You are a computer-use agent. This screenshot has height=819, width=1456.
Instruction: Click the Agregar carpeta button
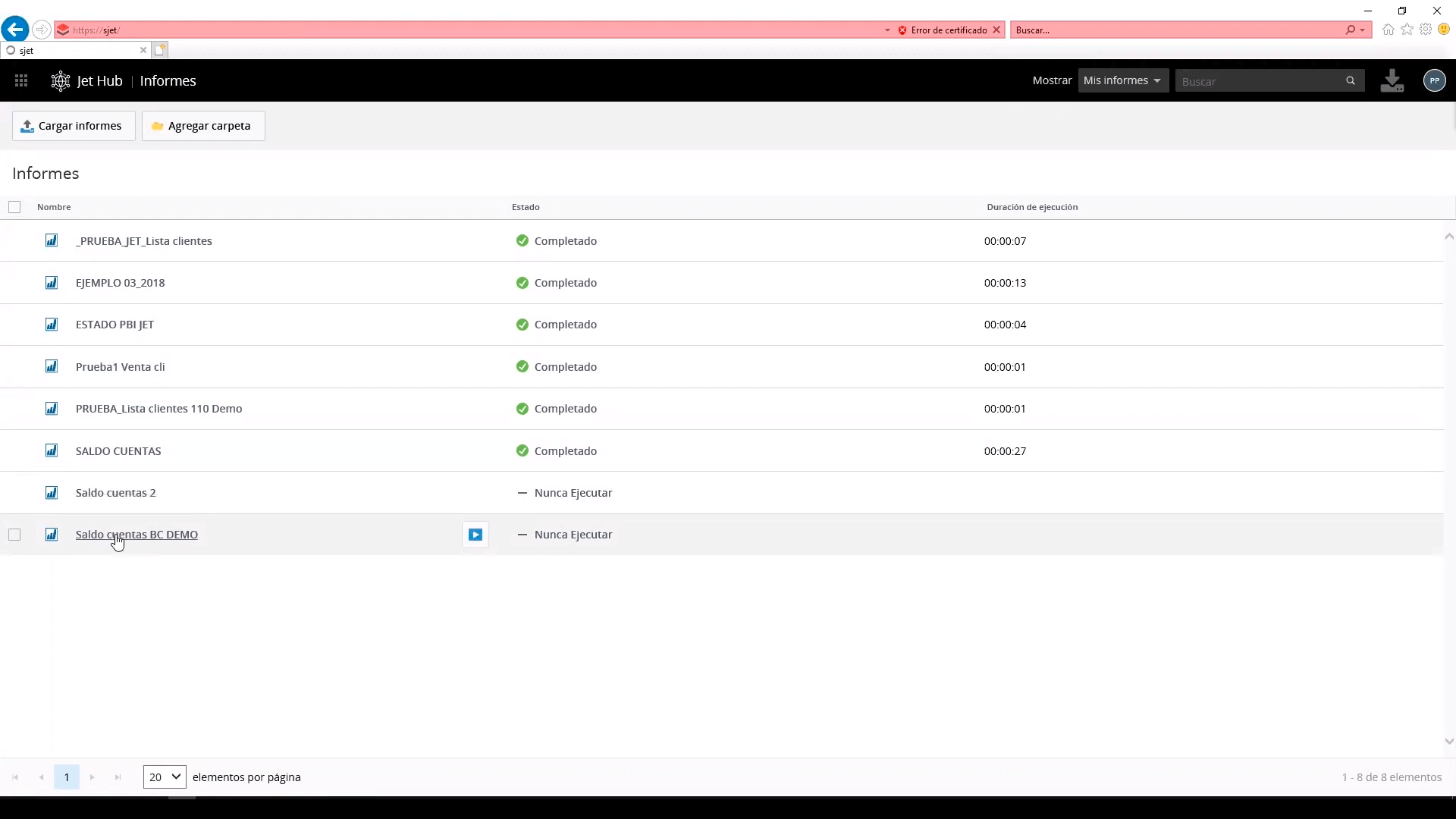203,126
